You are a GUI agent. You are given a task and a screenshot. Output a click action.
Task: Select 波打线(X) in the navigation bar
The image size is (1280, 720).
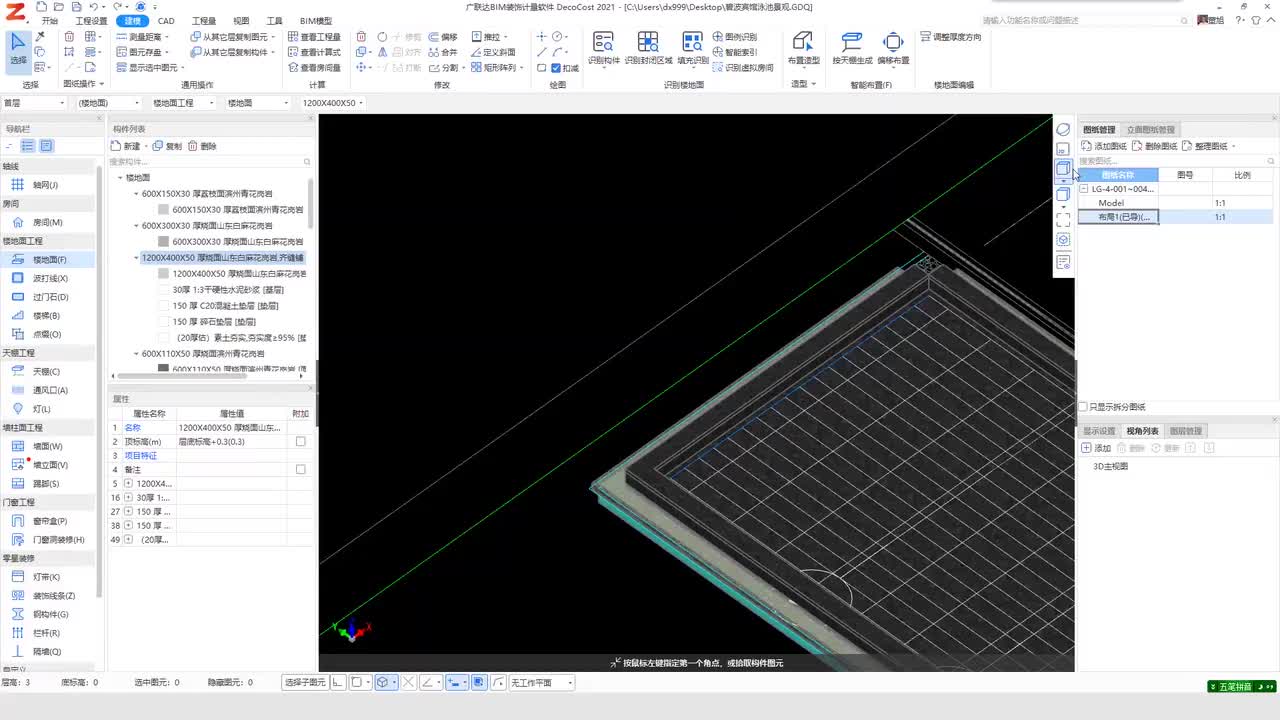[50, 278]
